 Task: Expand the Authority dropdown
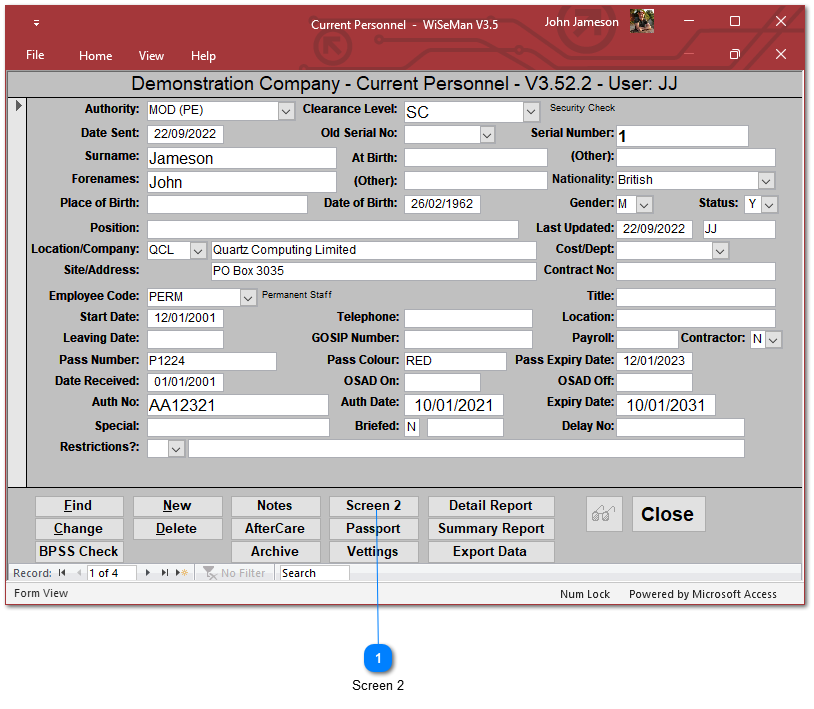[x=286, y=111]
